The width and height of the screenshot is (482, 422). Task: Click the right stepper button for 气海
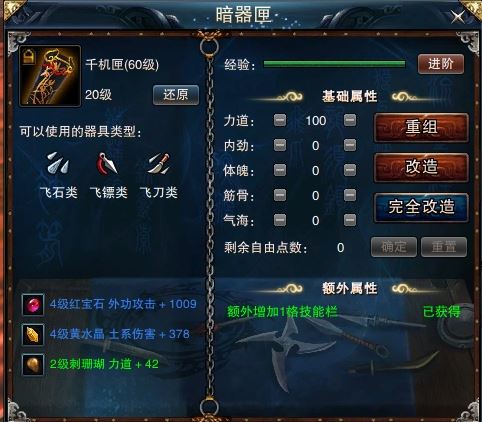[350, 220]
